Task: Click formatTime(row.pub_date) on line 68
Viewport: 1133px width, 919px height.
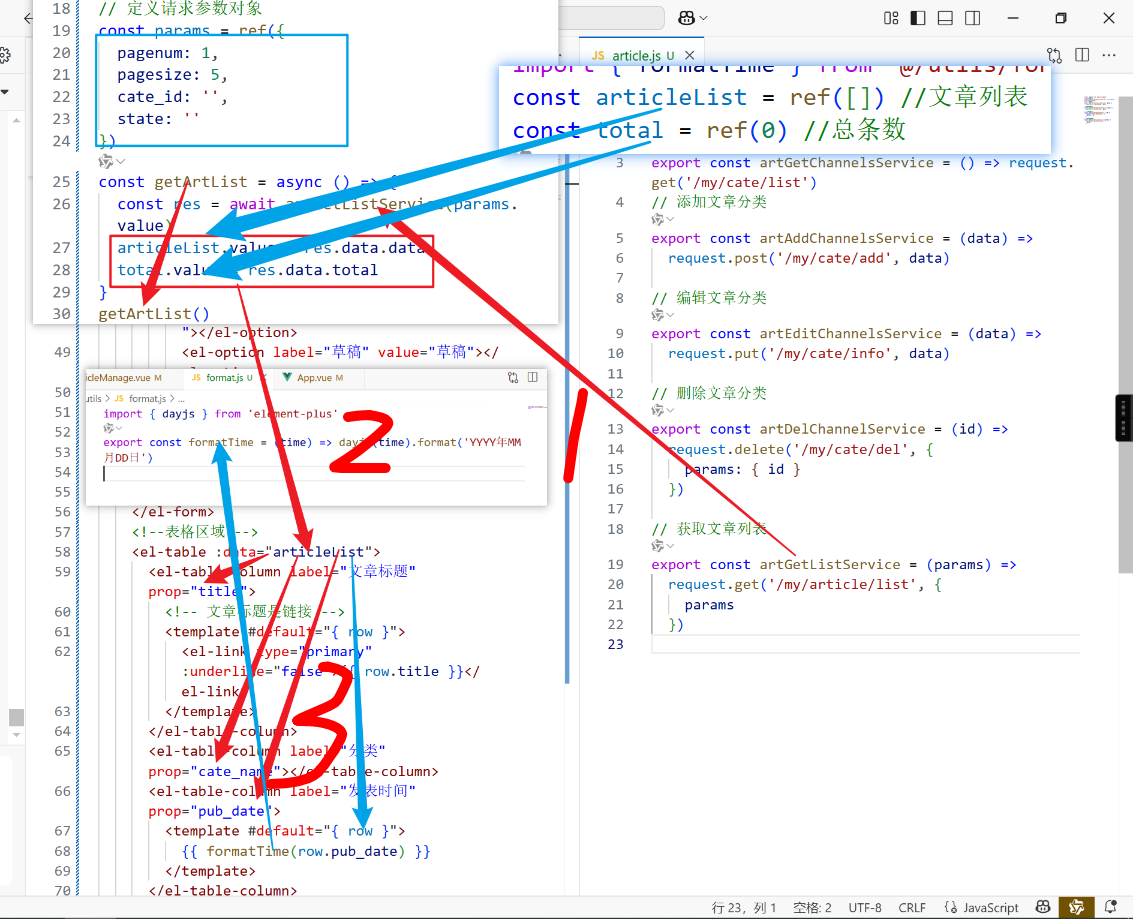Action: click(305, 851)
